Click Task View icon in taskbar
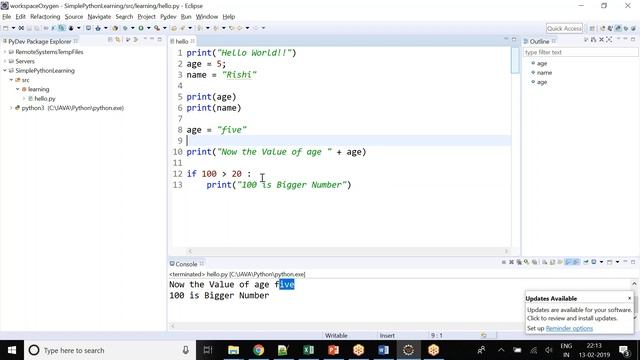The height and width of the screenshot is (360, 640). [x=208, y=350]
